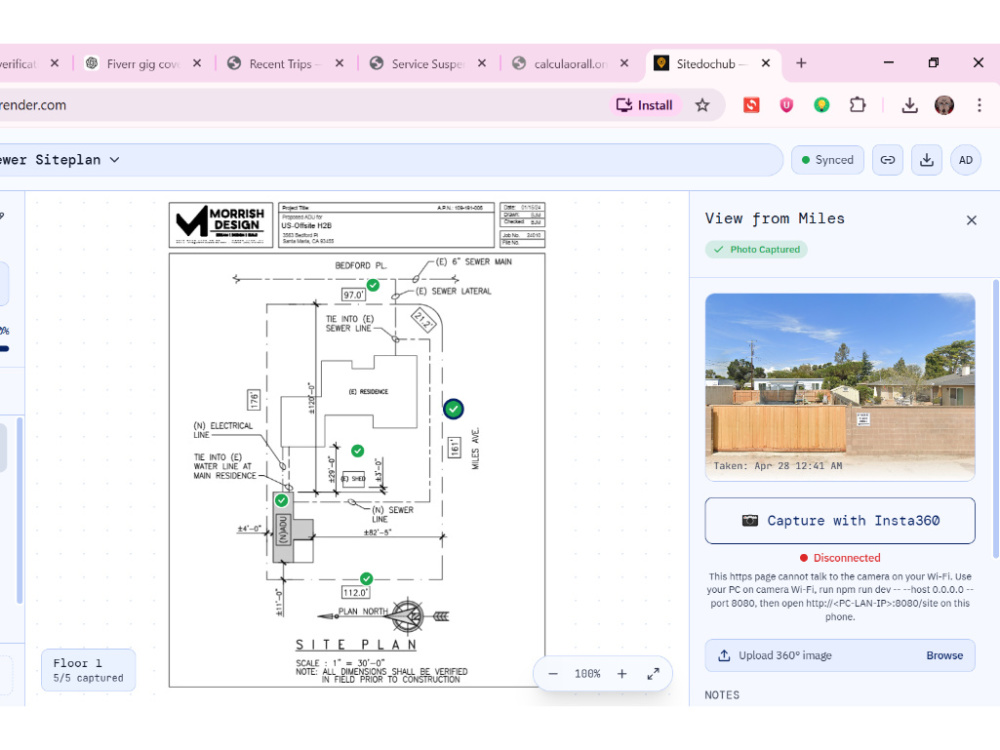Show browser downloads
This screenshot has height=750, width=1000.
(909, 105)
